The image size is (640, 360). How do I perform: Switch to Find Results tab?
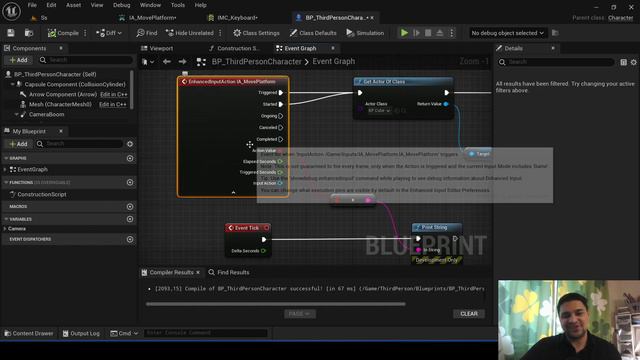[x=229, y=272]
